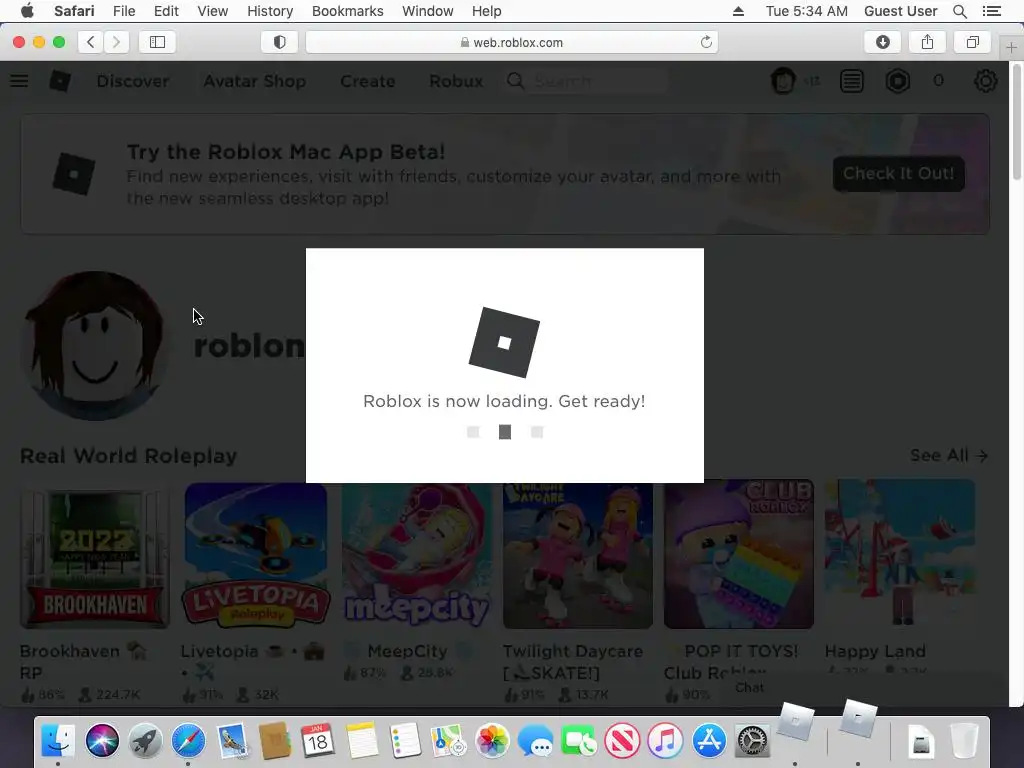
Task: Open the Twilight Daycare game thumbnail
Action: 578,556
